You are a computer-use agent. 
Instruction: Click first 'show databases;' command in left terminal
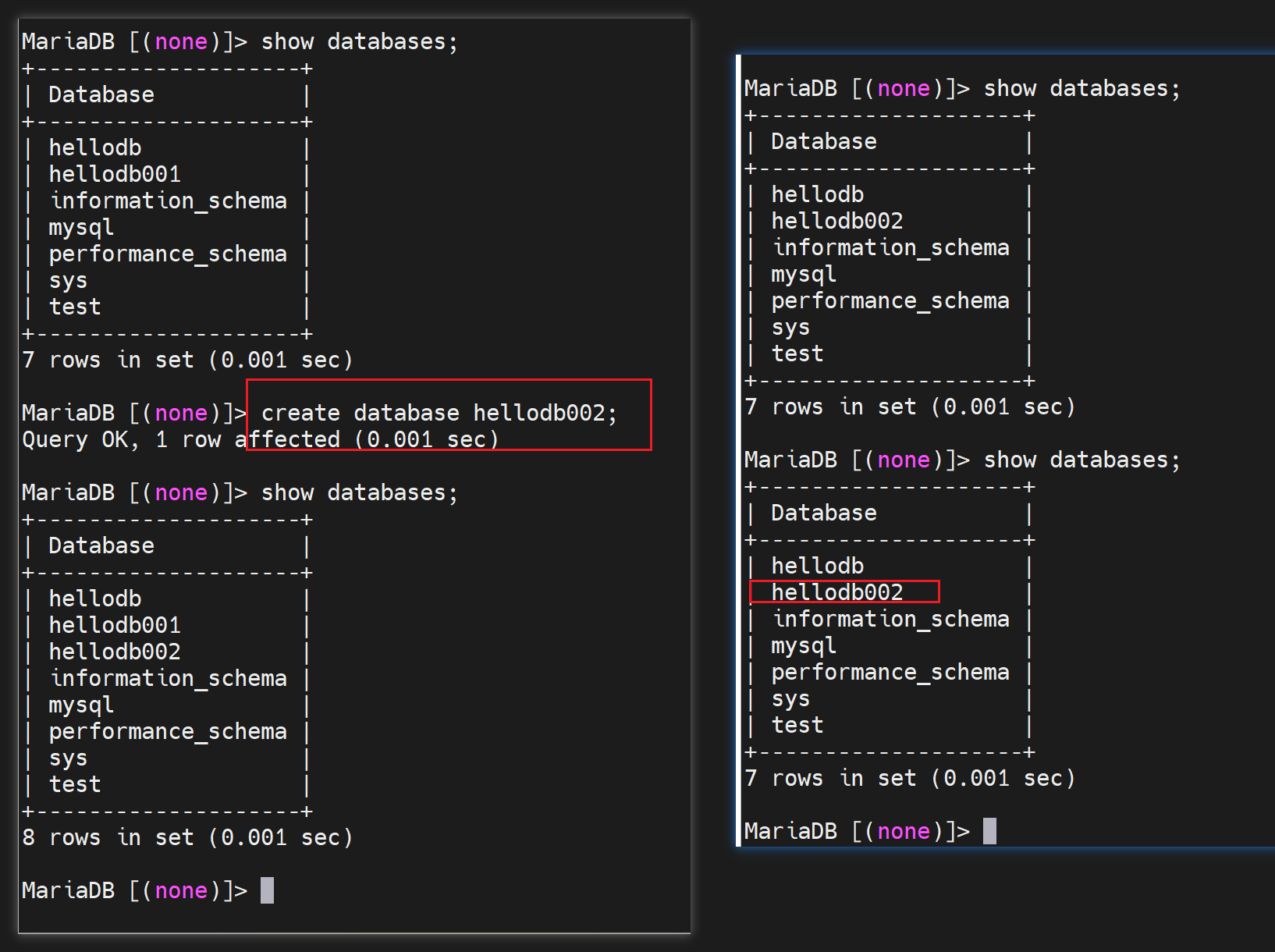coord(360,41)
